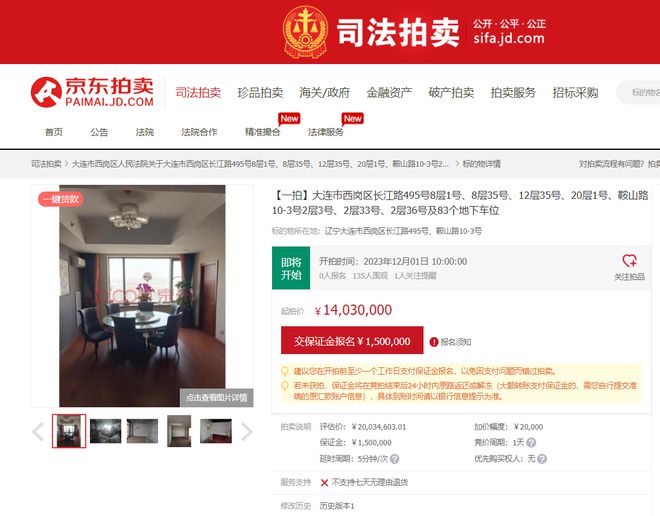Select second property thumbnail
Viewport: 660px width, 516px height.
tap(106, 431)
